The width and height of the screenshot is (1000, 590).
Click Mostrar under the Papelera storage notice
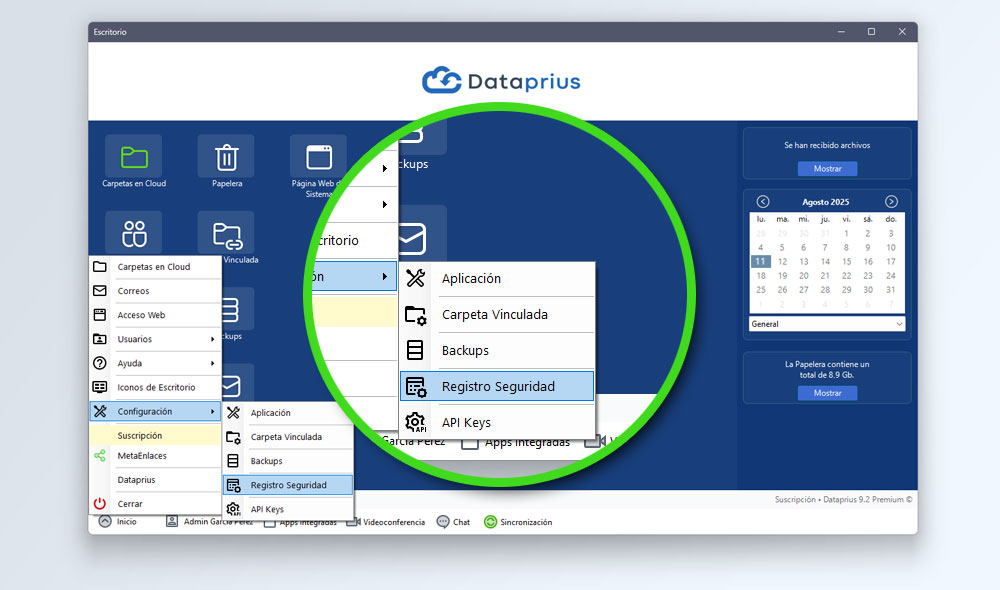(827, 393)
